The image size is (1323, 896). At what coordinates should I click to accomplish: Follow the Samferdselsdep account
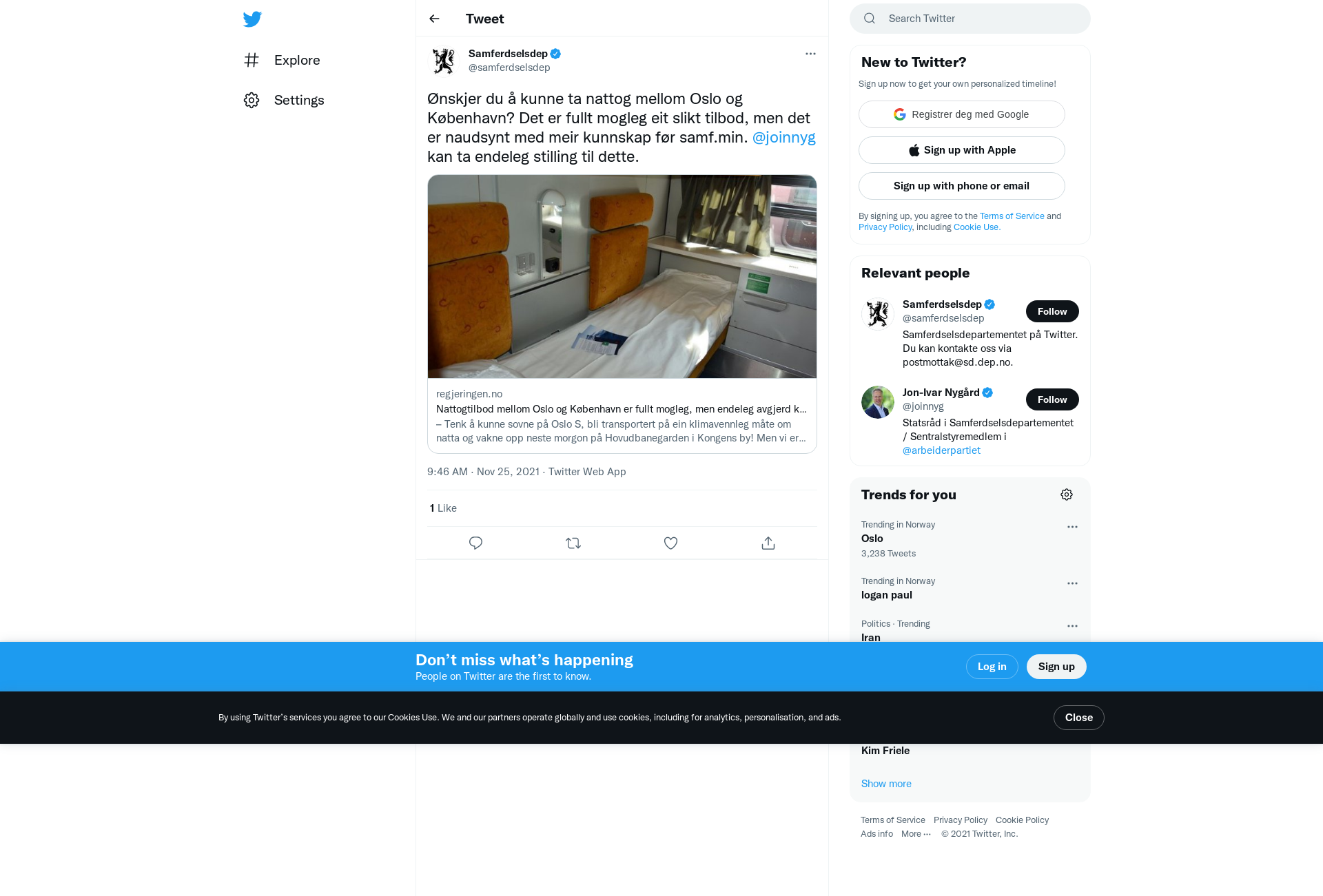[x=1052, y=311]
